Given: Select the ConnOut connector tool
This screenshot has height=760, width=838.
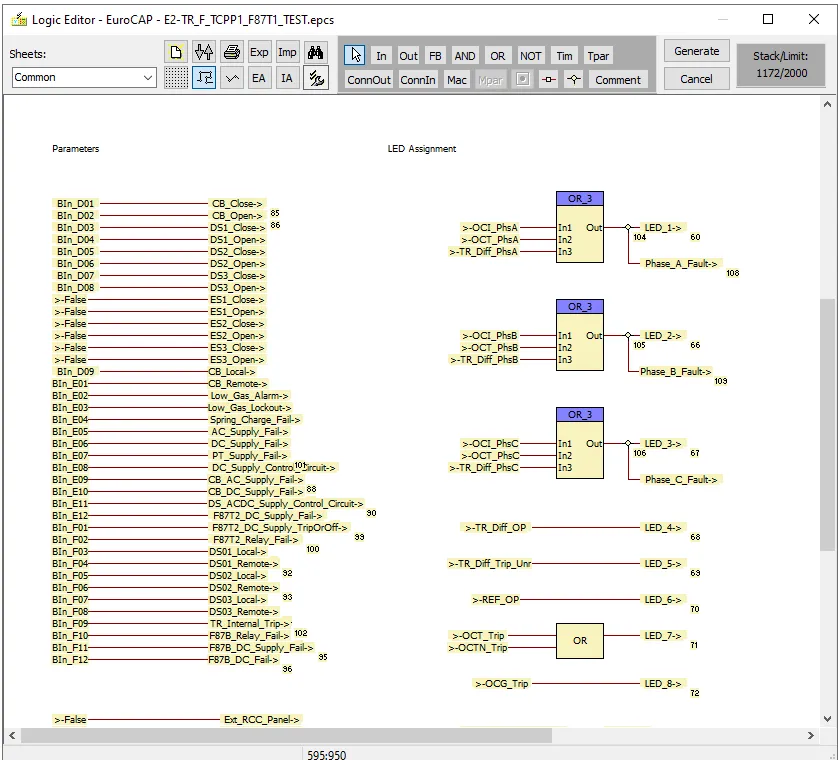Looking at the screenshot, I should pyautogui.click(x=369, y=80).
